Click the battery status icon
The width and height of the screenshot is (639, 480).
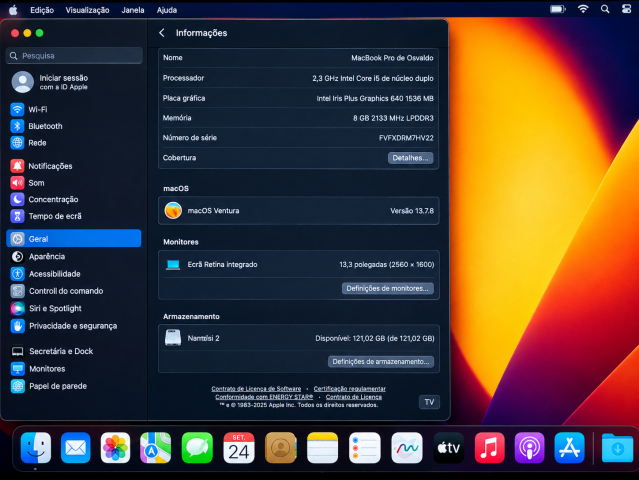(x=558, y=9)
